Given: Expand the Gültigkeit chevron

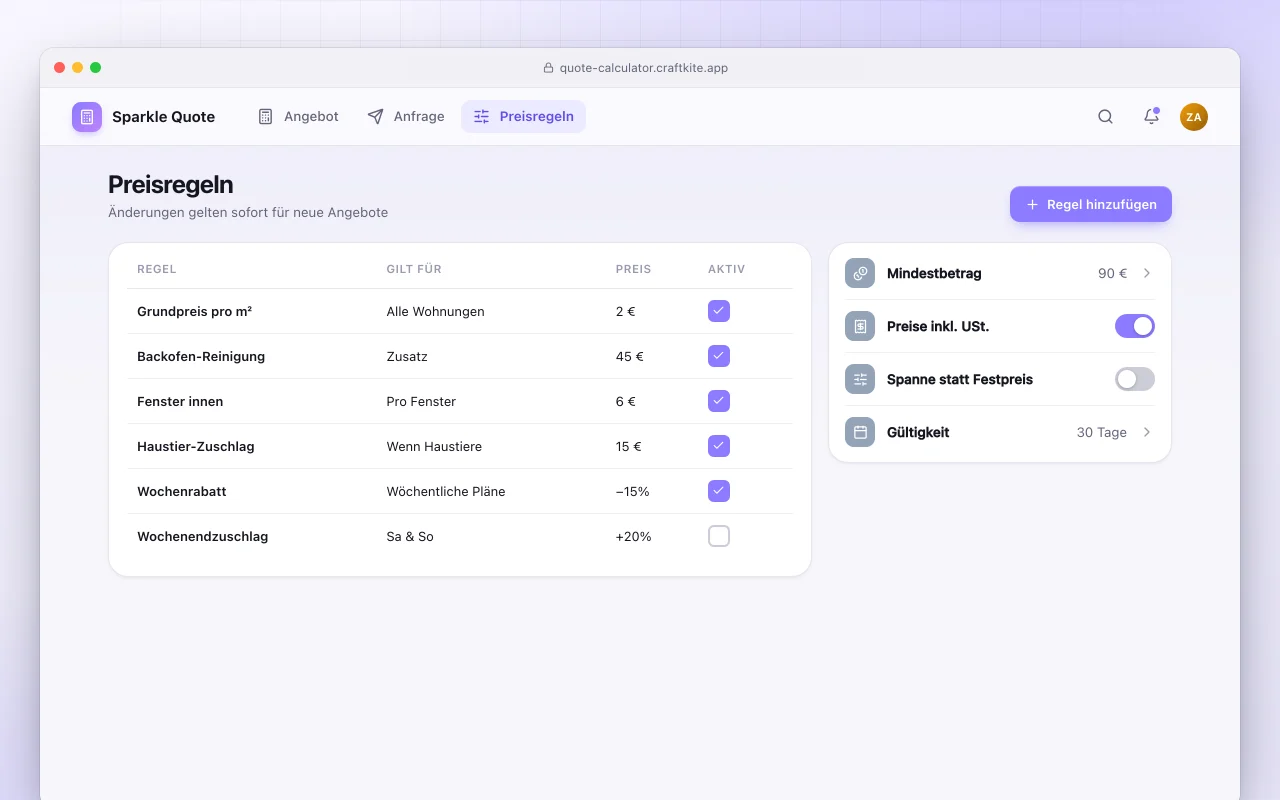Looking at the screenshot, I should [x=1147, y=432].
